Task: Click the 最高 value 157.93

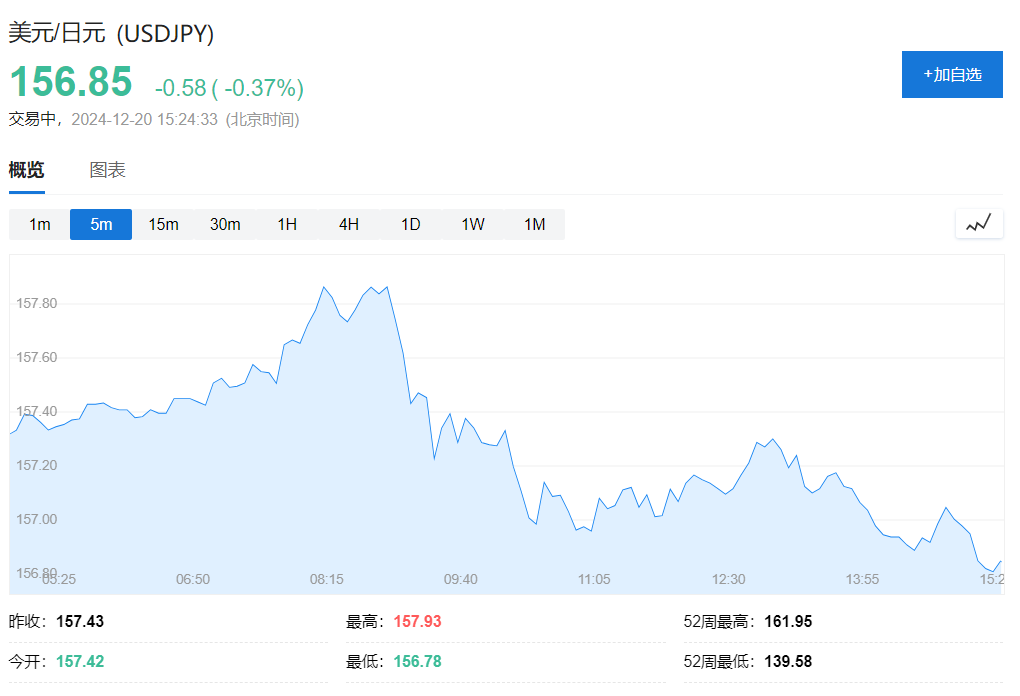Action: [417, 622]
